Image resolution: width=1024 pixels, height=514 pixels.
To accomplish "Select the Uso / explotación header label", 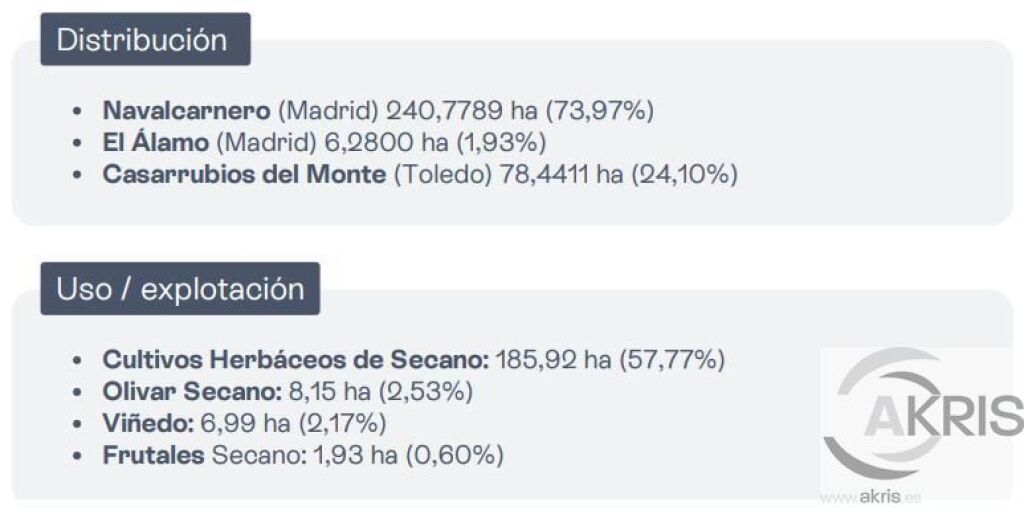I will pos(180,289).
